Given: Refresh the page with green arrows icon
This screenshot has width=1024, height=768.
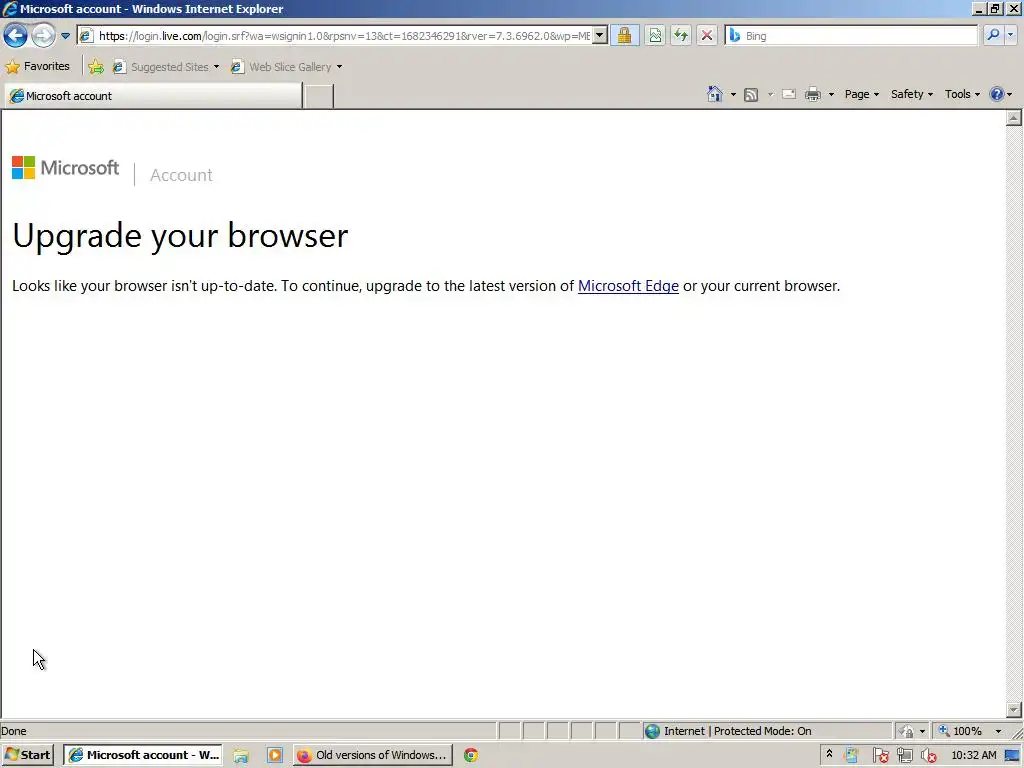Looking at the screenshot, I should (x=680, y=35).
